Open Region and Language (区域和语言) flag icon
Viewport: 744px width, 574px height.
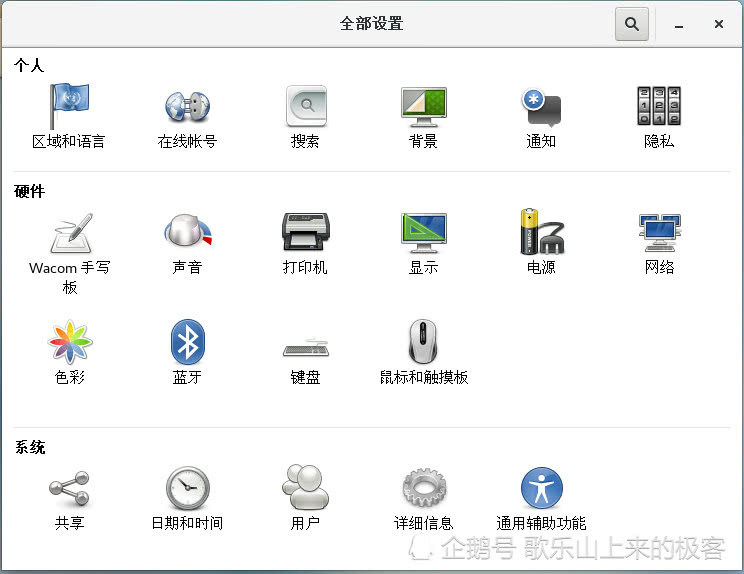click(69, 105)
